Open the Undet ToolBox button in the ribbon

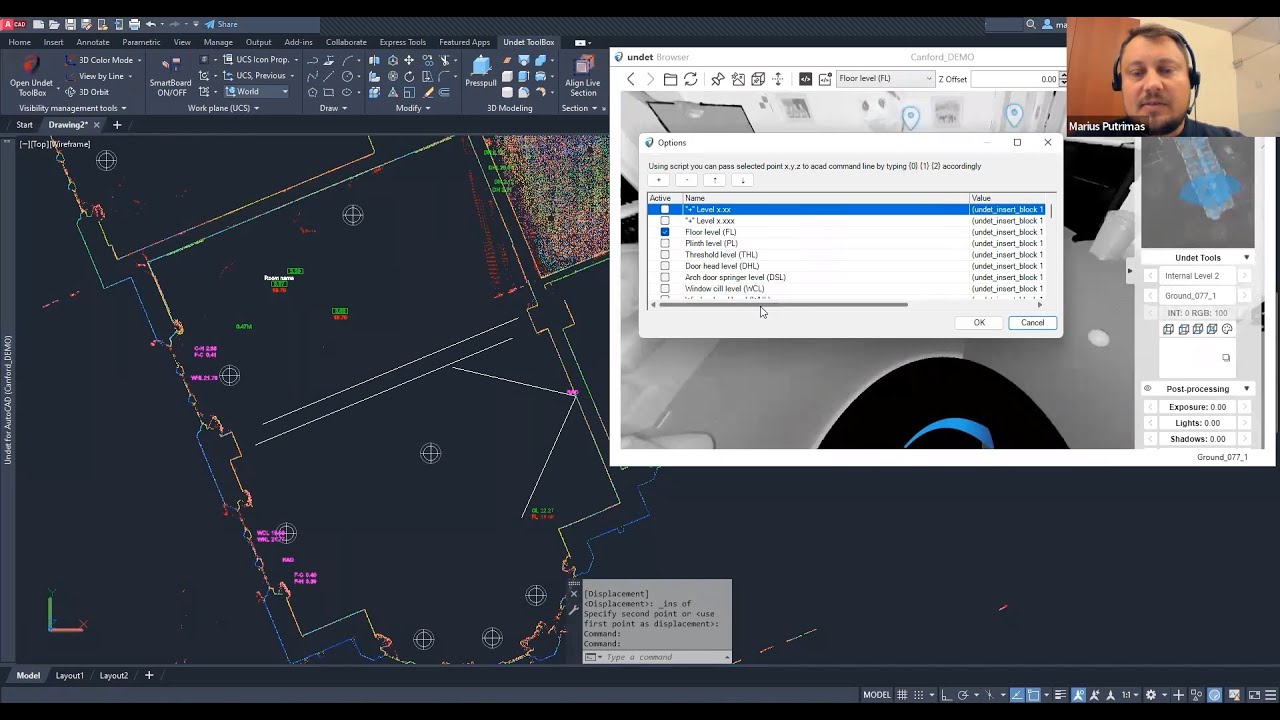pos(31,77)
